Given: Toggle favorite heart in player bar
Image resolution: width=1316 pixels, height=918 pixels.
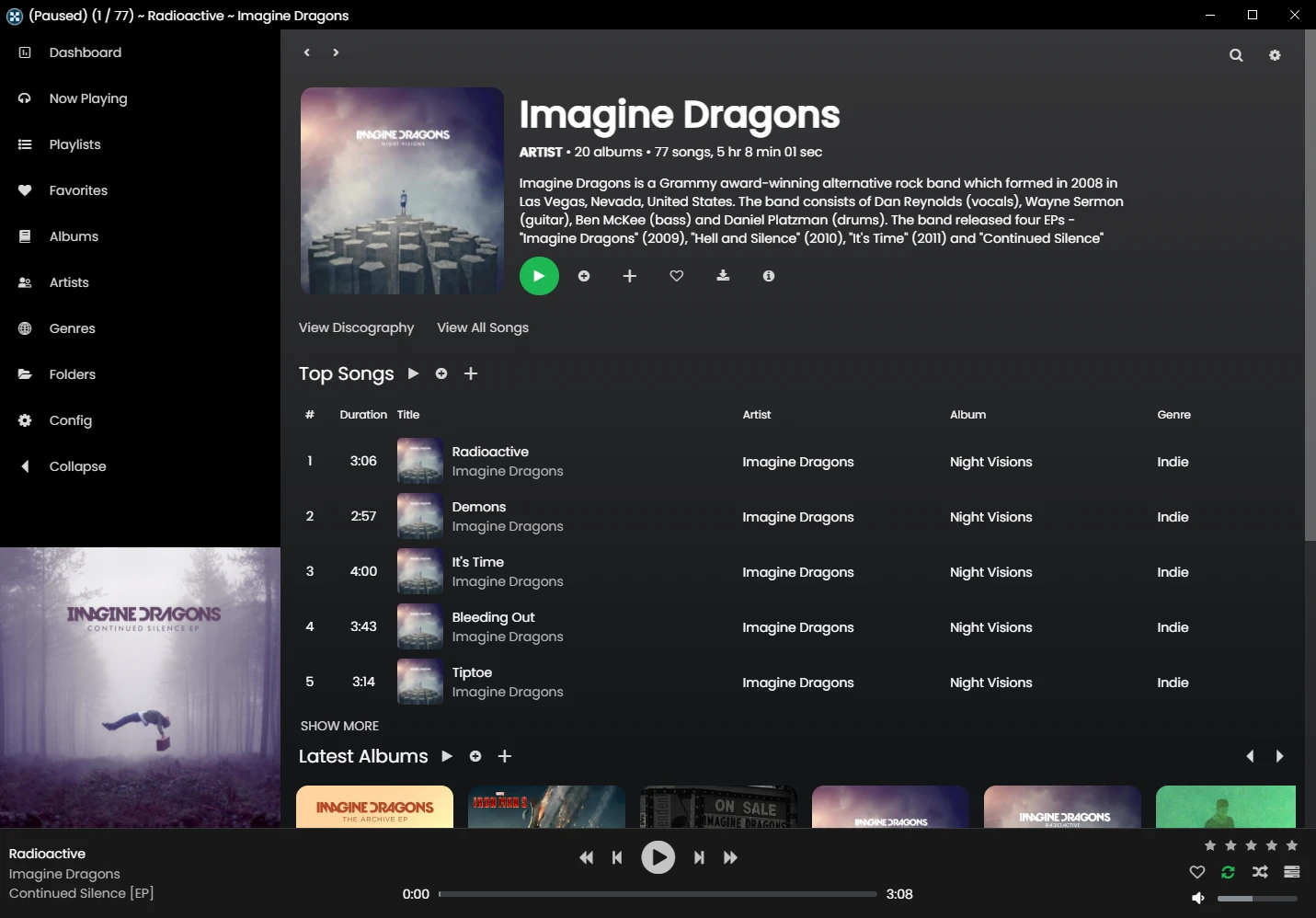Looking at the screenshot, I should click(1196, 872).
